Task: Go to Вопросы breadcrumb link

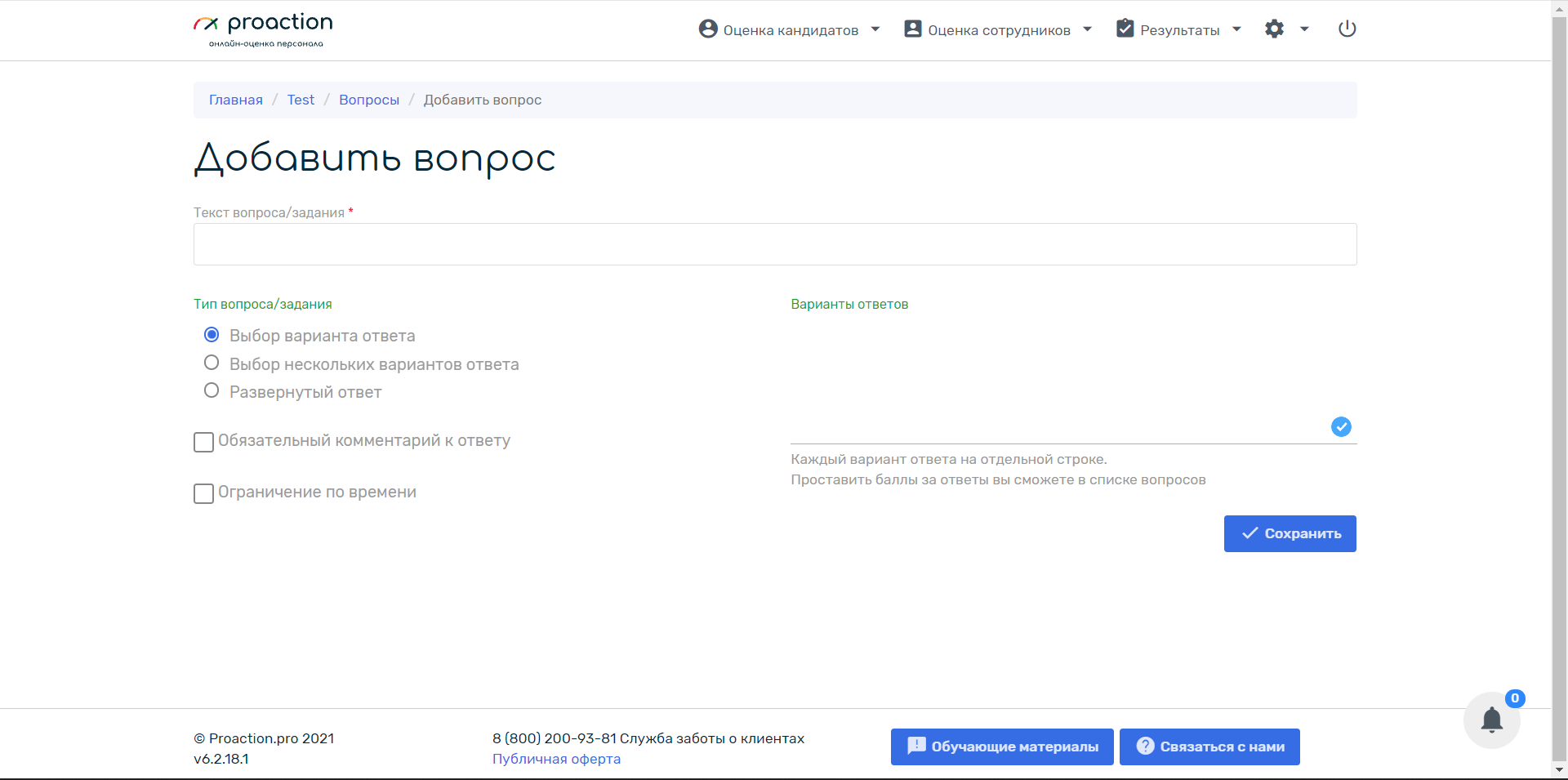Action: (369, 100)
